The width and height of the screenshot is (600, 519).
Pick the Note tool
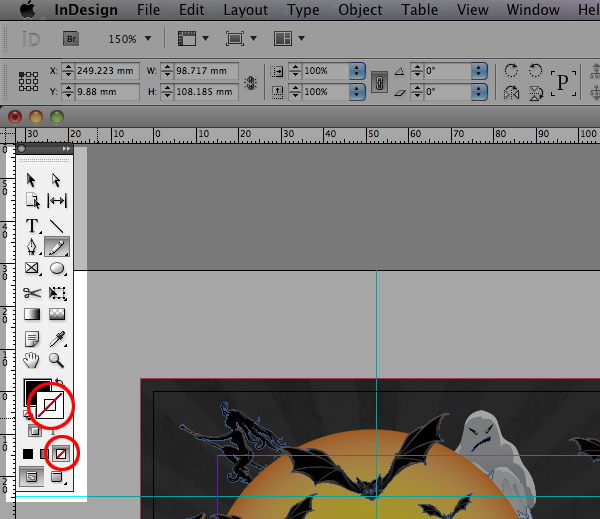pos(32,339)
